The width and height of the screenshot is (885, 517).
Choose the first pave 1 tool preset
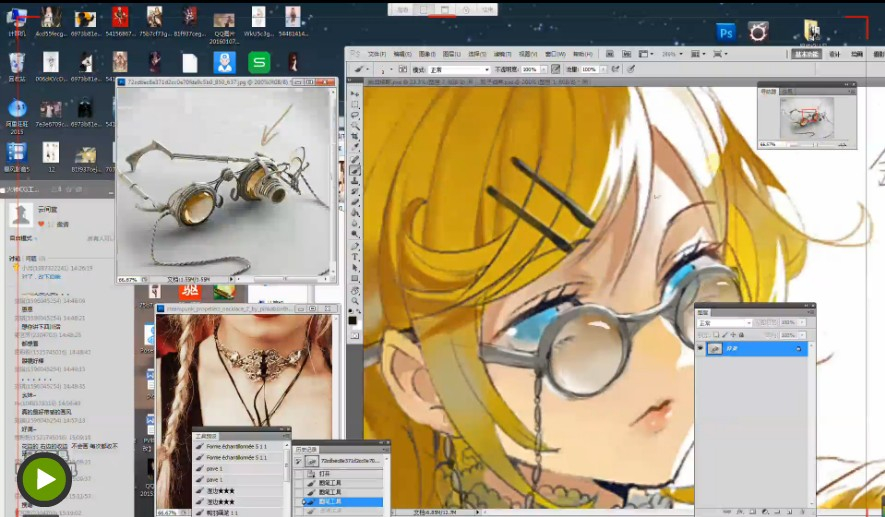coord(239,468)
